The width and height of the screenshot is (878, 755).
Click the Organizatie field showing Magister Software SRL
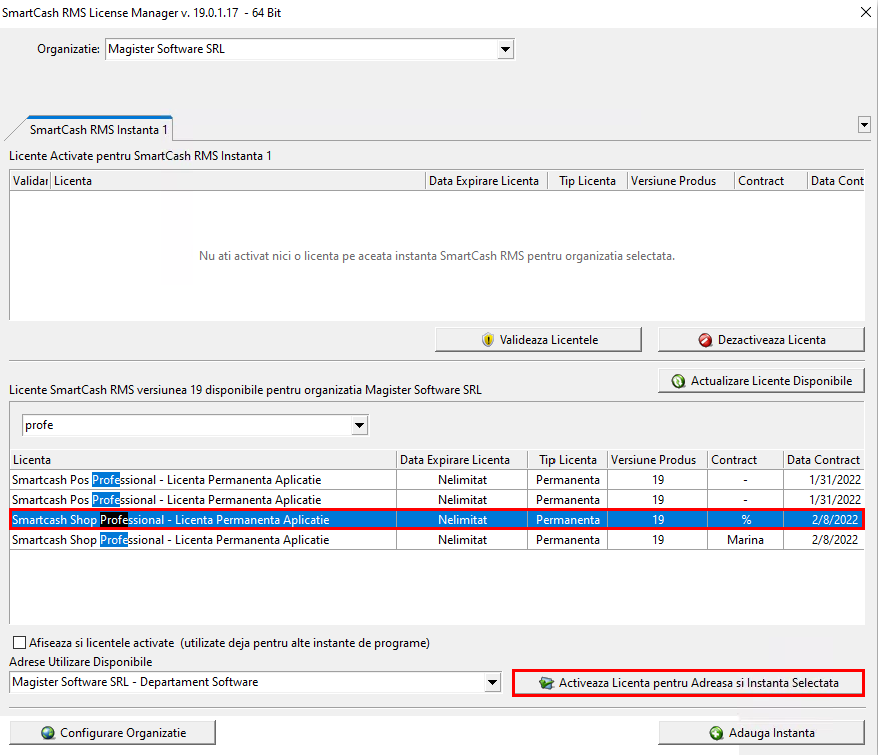[x=301, y=49]
